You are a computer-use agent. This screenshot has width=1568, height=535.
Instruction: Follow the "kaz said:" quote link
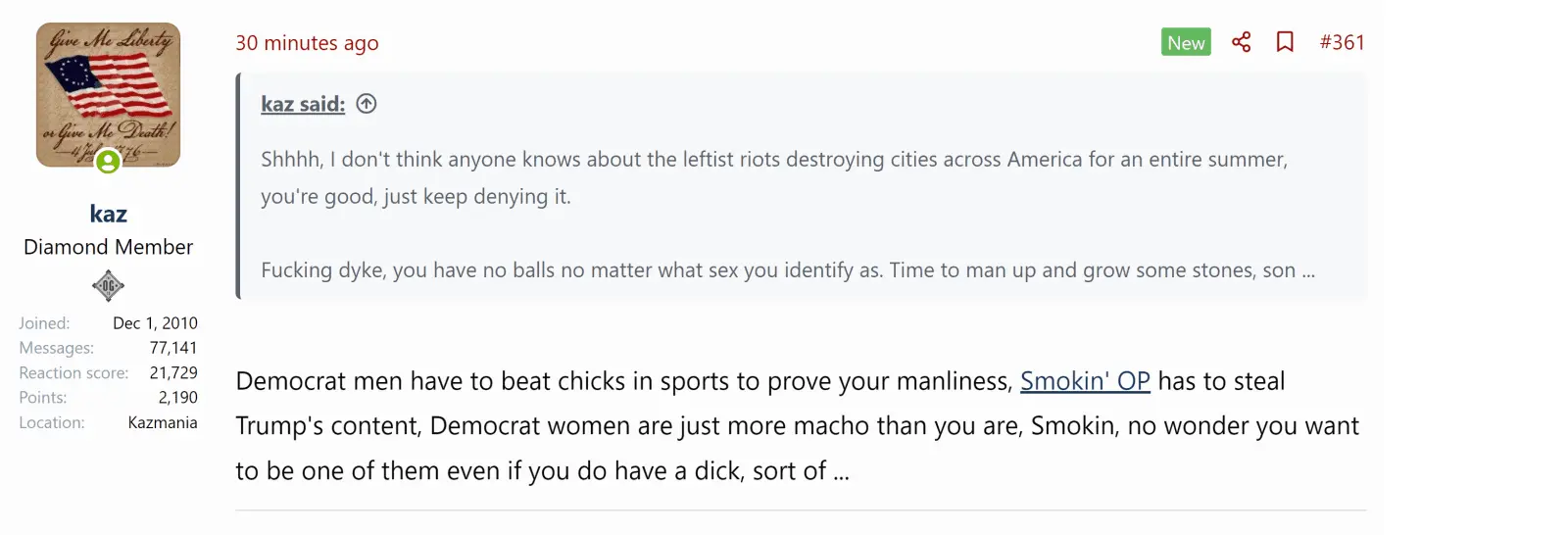(x=303, y=104)
